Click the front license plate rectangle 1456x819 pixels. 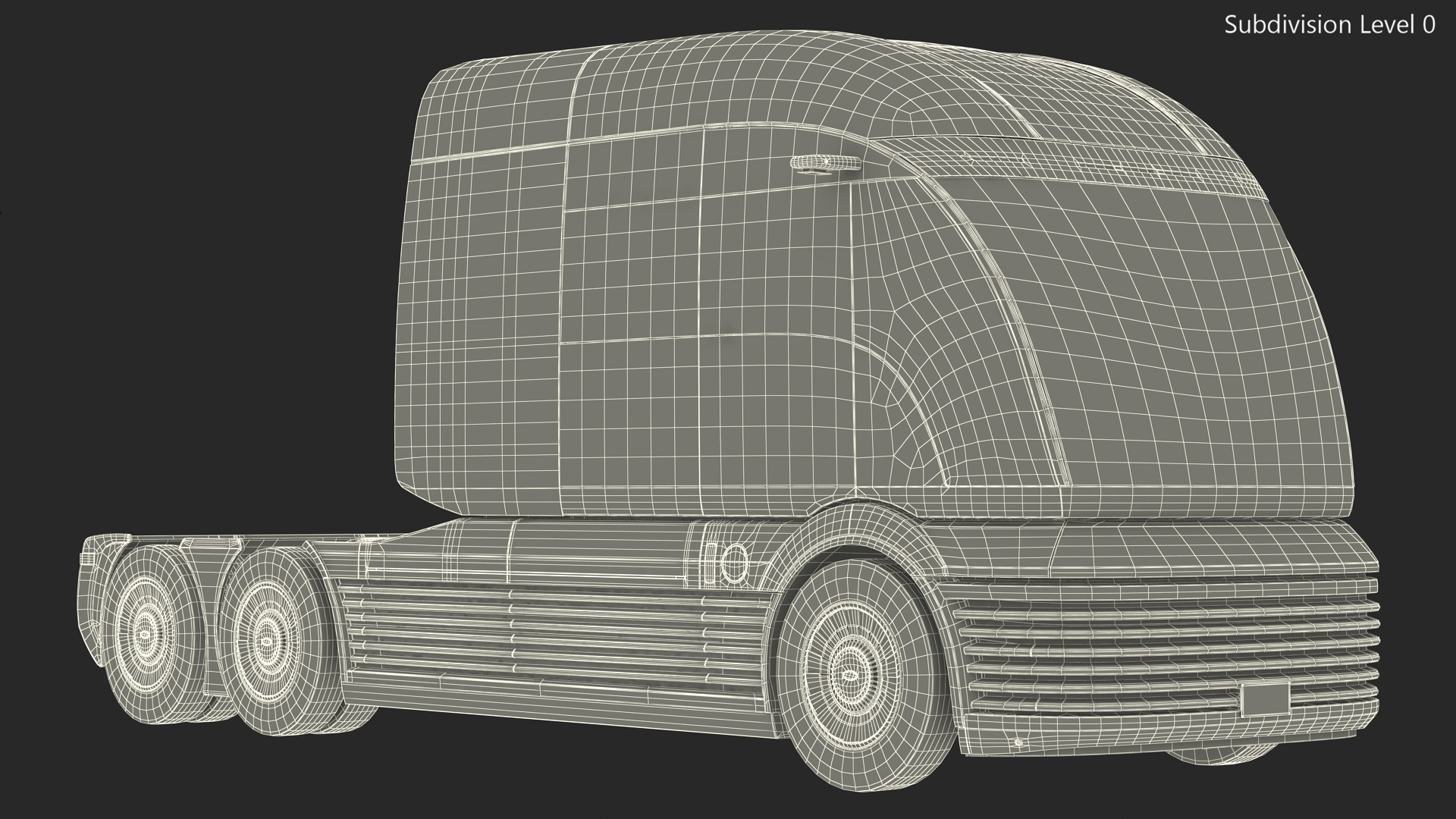click(x=1265, y=698)
